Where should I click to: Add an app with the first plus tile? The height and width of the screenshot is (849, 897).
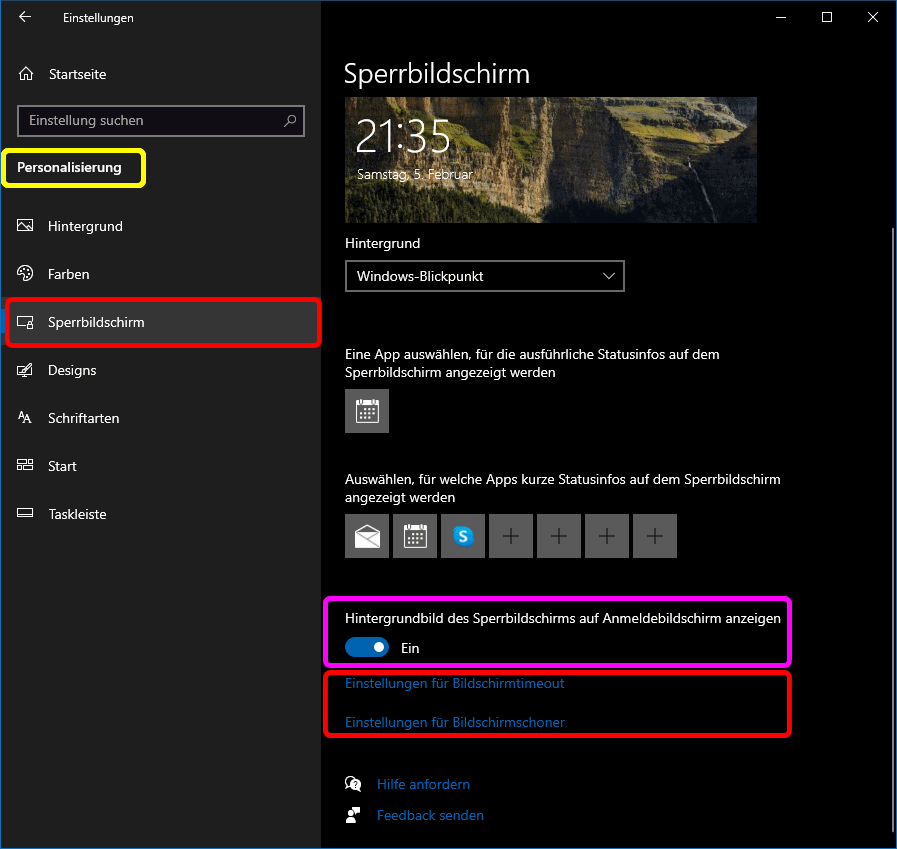(x=511, y=536)
